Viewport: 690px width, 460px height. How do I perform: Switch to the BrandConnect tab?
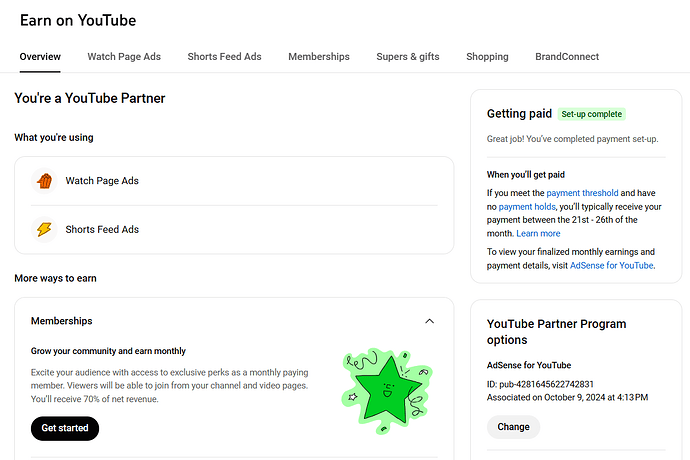click(567, 57)
